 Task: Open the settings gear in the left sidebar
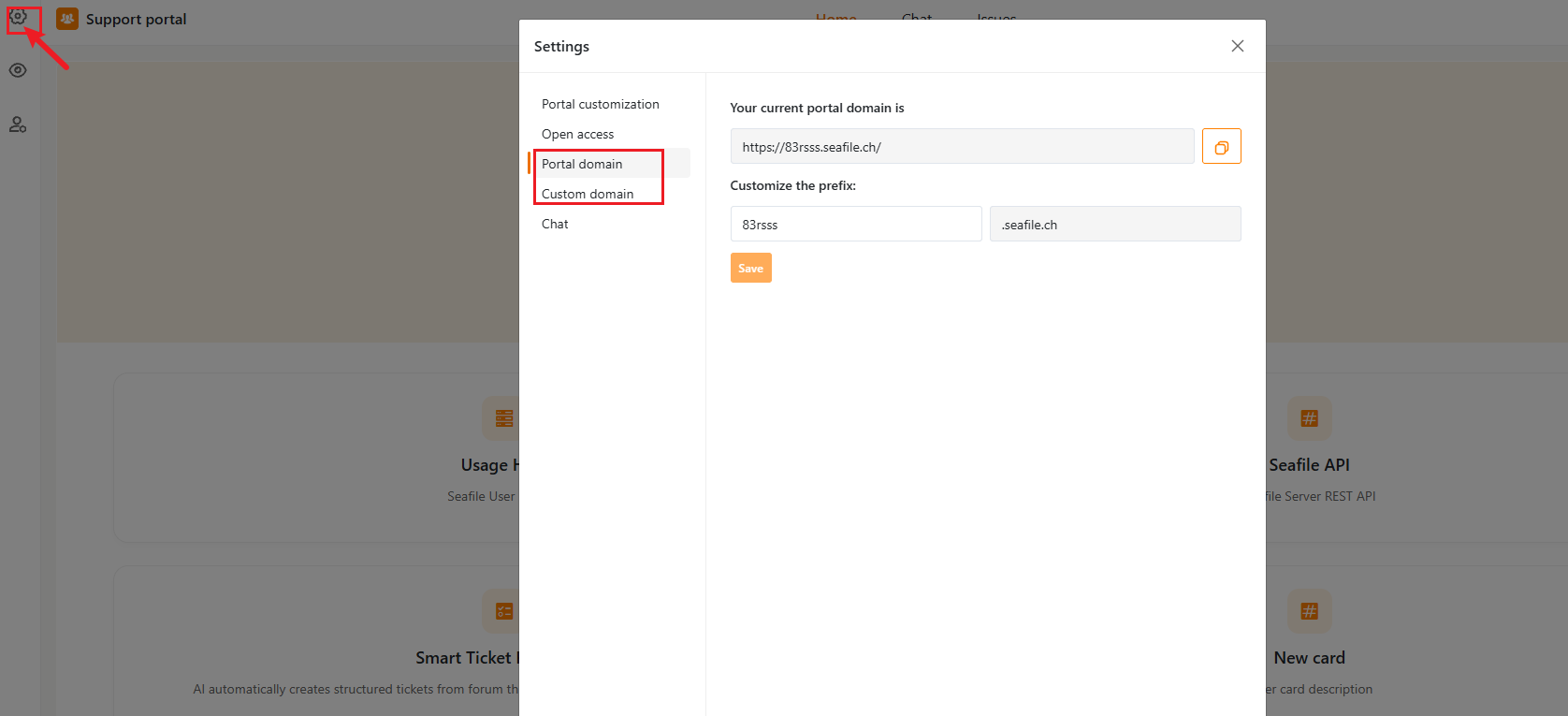tap(18, 16)
